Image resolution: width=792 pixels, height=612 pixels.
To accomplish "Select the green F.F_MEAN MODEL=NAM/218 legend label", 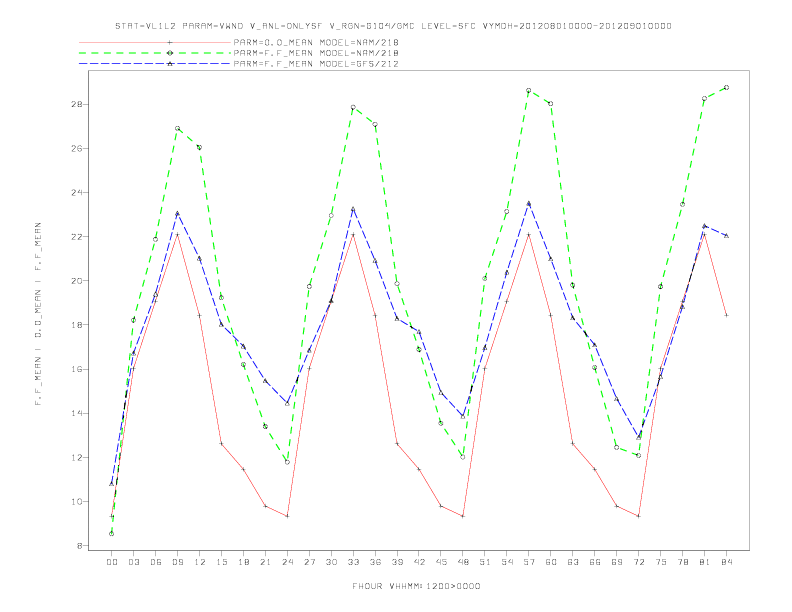I will pyautogui.click(x=316, y=53).
